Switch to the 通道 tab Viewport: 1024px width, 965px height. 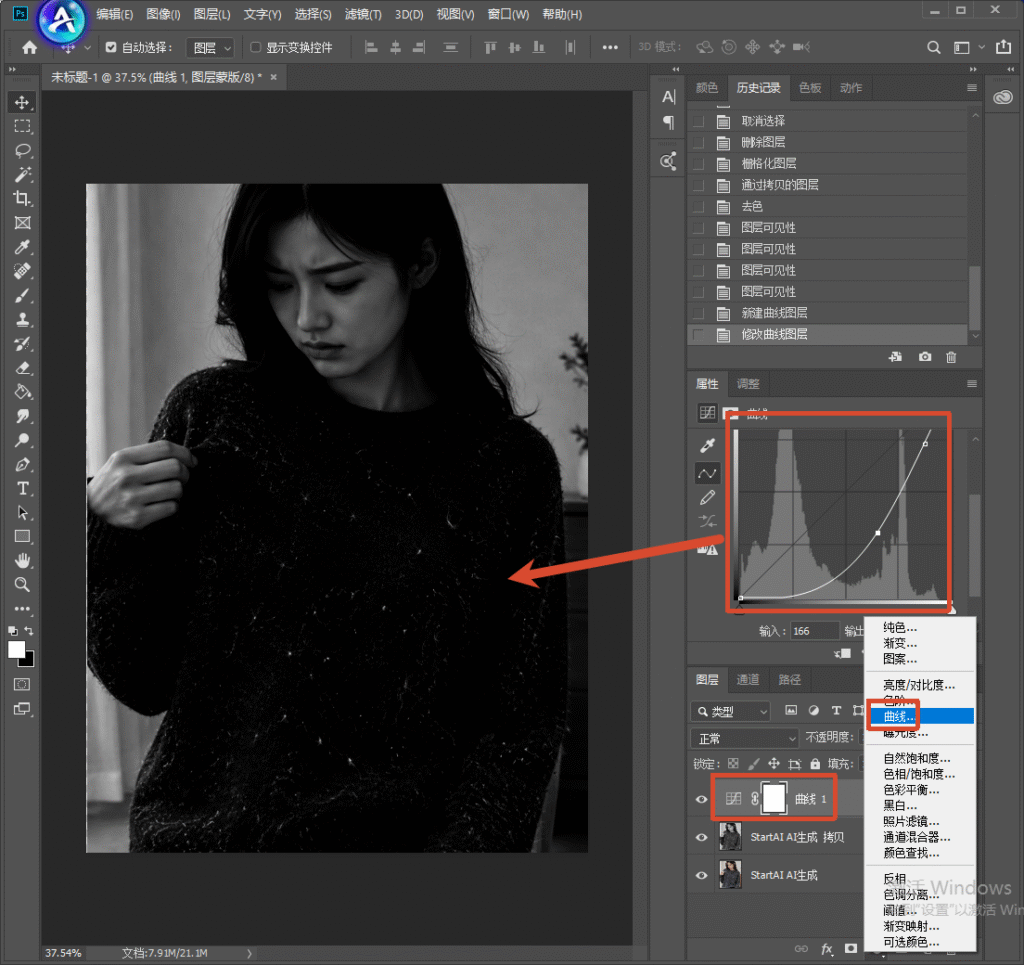(748, 680)
